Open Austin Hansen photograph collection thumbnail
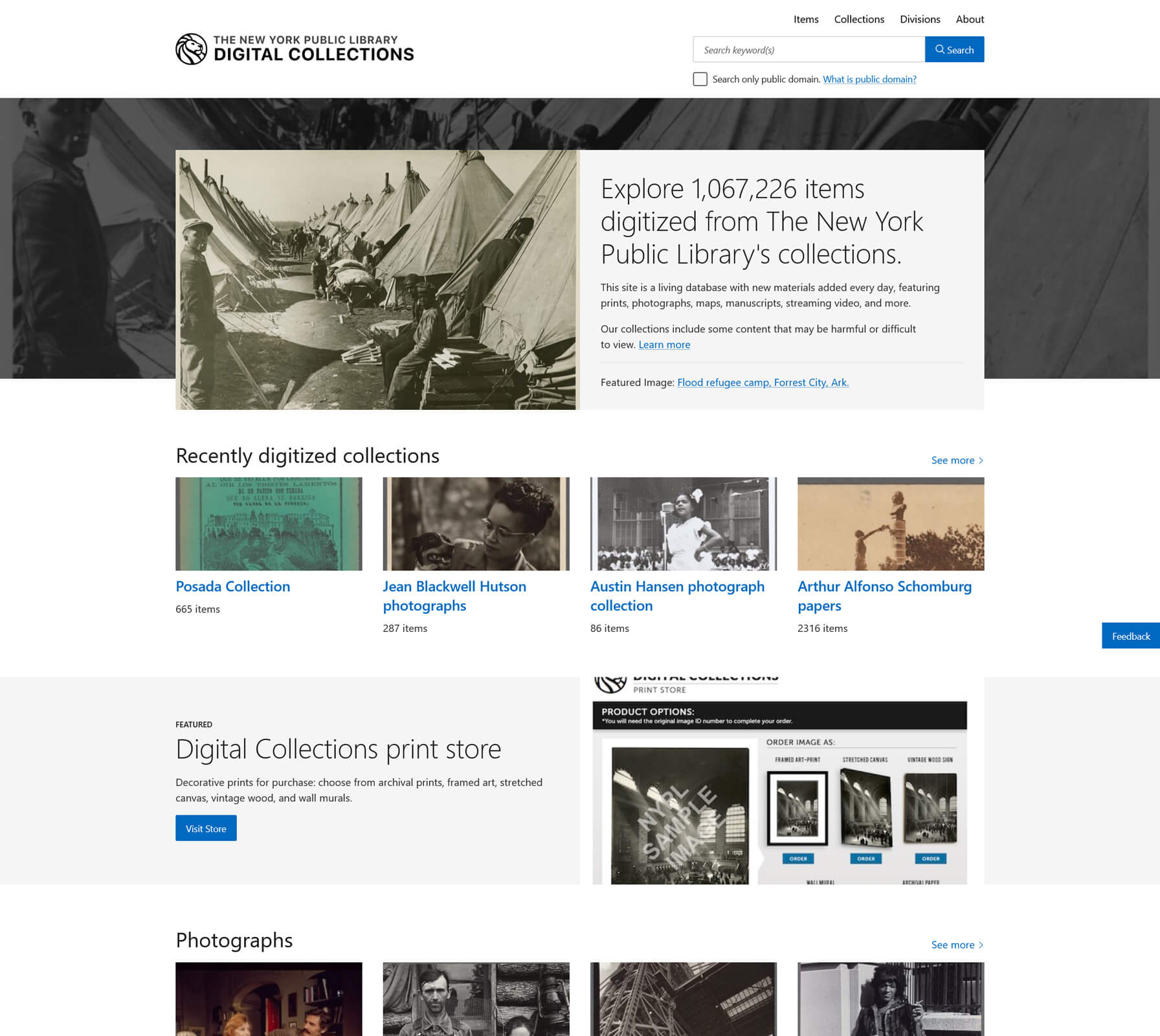Screen dimensions: 1160x1036 coord(684,524)
